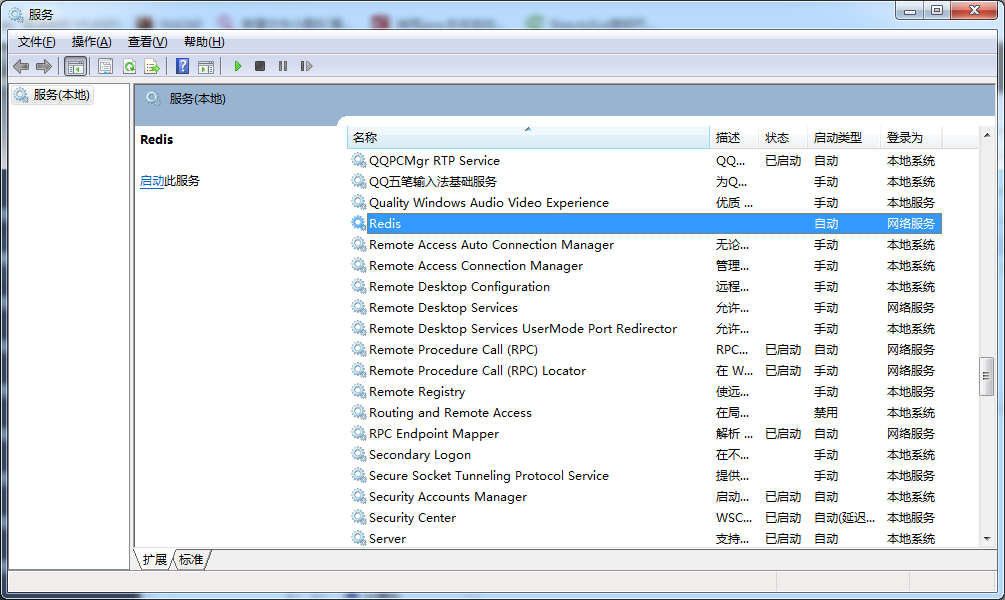Select Remote Desktop Configuration service

[459, 287]
